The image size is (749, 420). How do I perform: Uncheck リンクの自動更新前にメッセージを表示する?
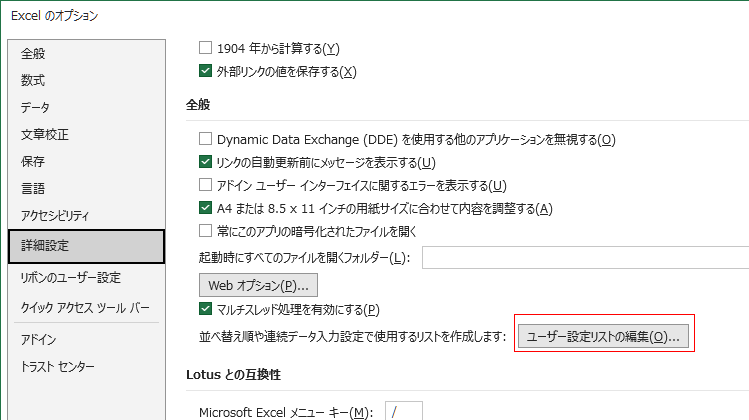point(205,162)
